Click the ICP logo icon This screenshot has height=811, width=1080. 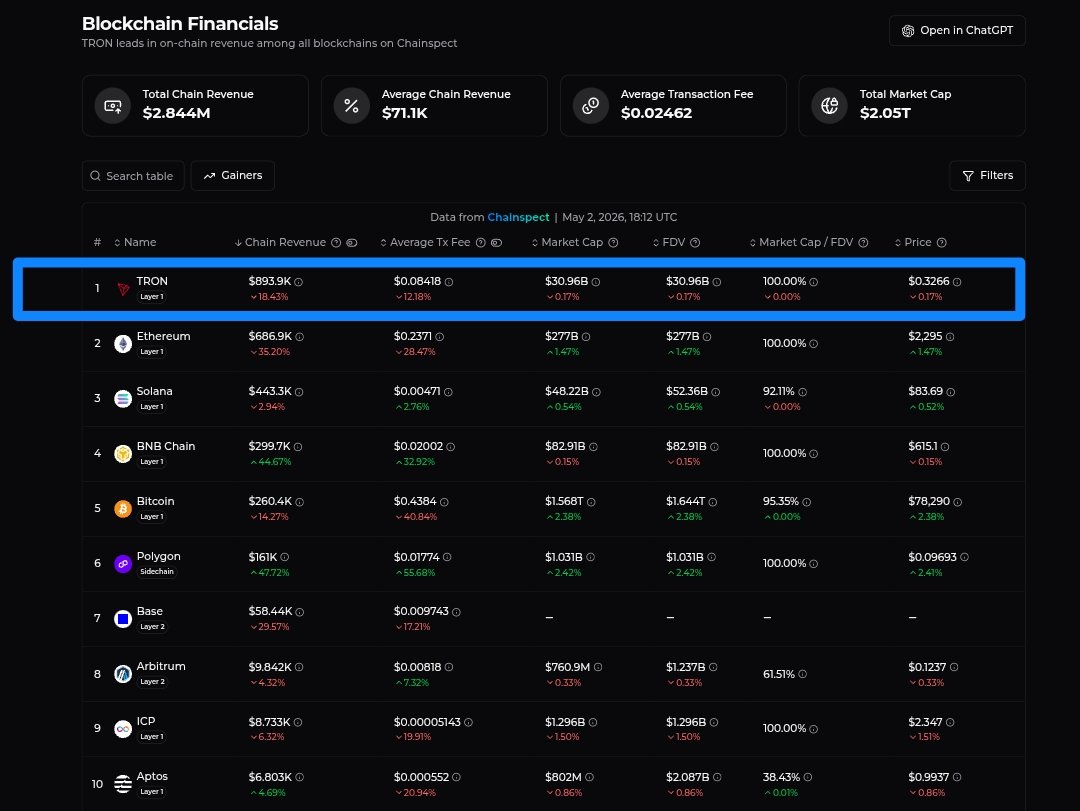click(123, 728)
